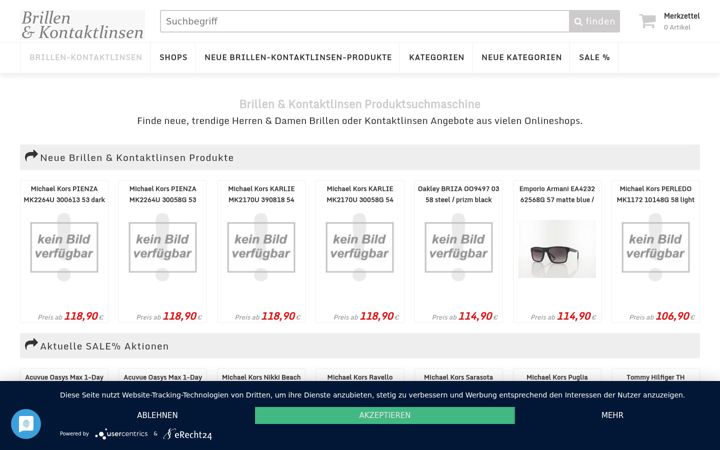Click placeholder image of Michael Kors PERLEDO
This screenshot has height=450, width=720.
(x=655, y=248)
